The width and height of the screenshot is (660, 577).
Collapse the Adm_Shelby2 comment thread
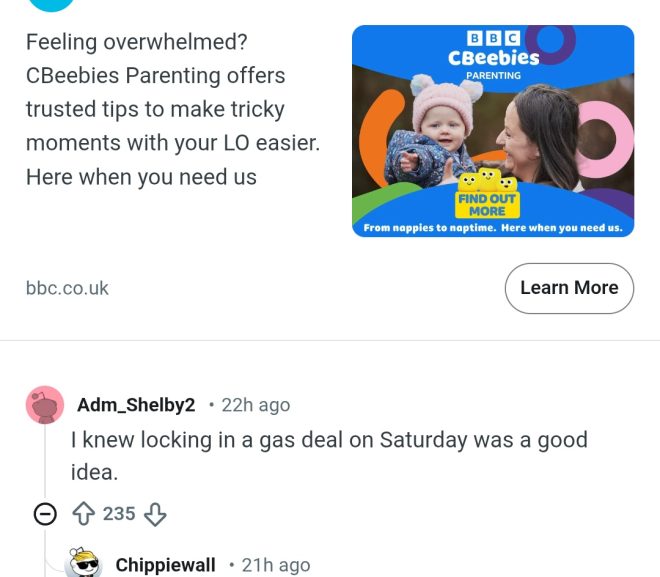point(44,514)
